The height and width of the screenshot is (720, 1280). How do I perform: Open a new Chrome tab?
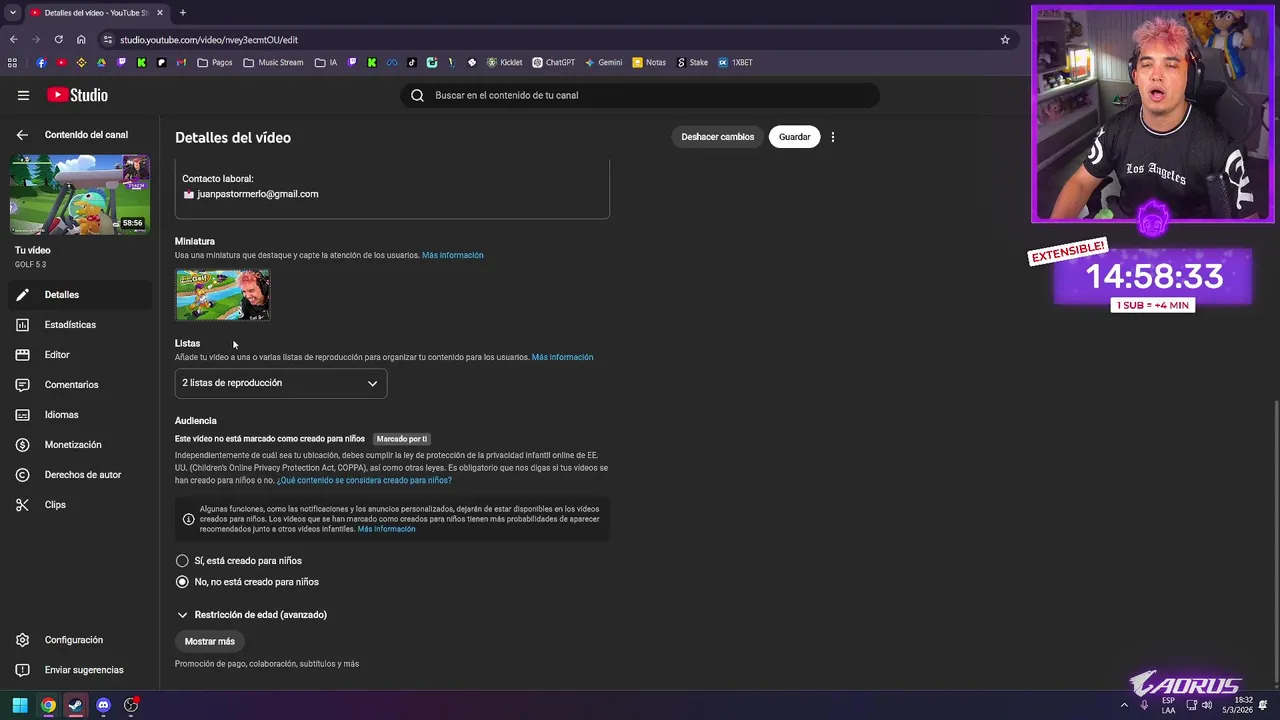[183, 13]
